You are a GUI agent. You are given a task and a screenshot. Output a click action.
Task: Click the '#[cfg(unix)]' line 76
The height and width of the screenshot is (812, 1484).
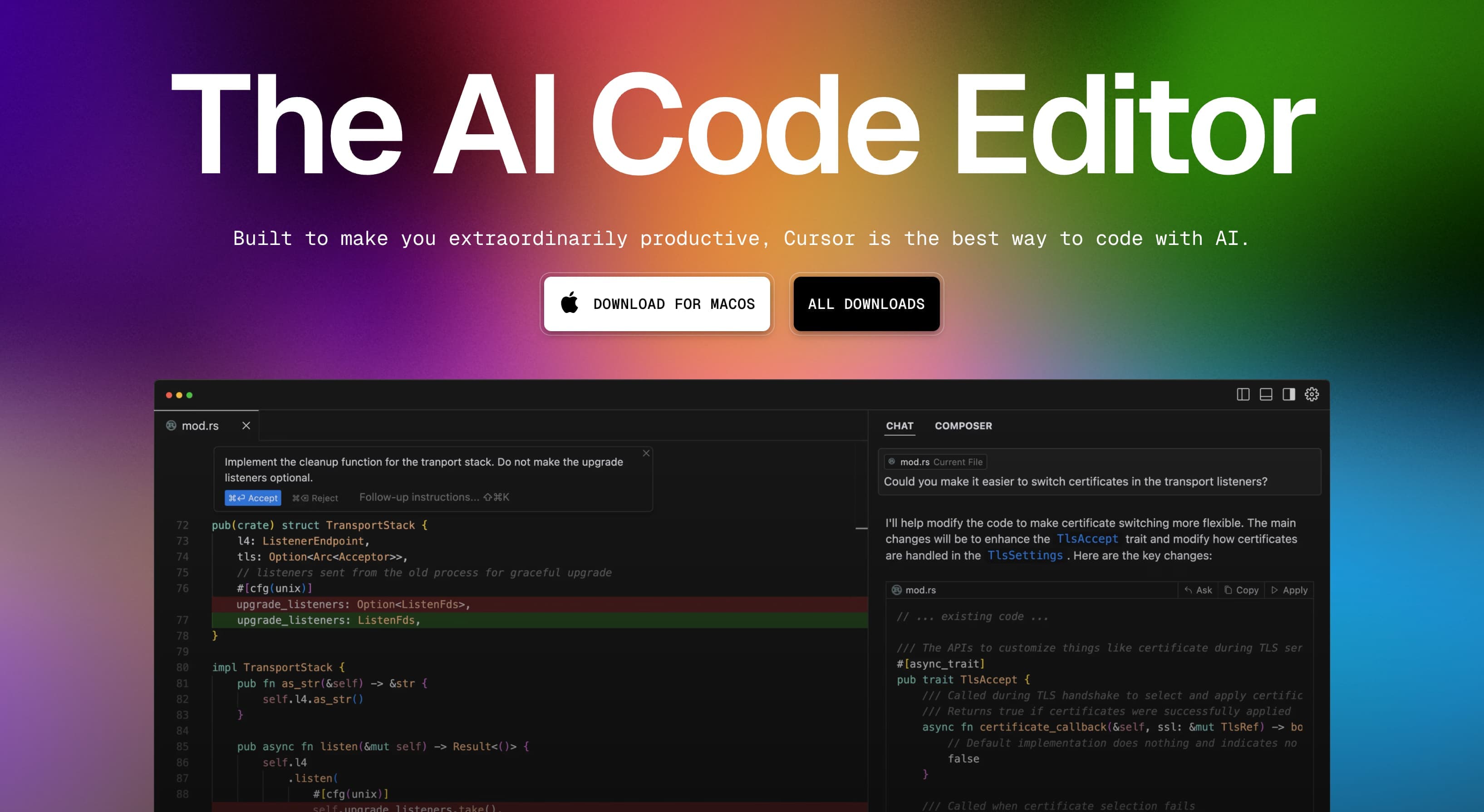coord(274,588)
